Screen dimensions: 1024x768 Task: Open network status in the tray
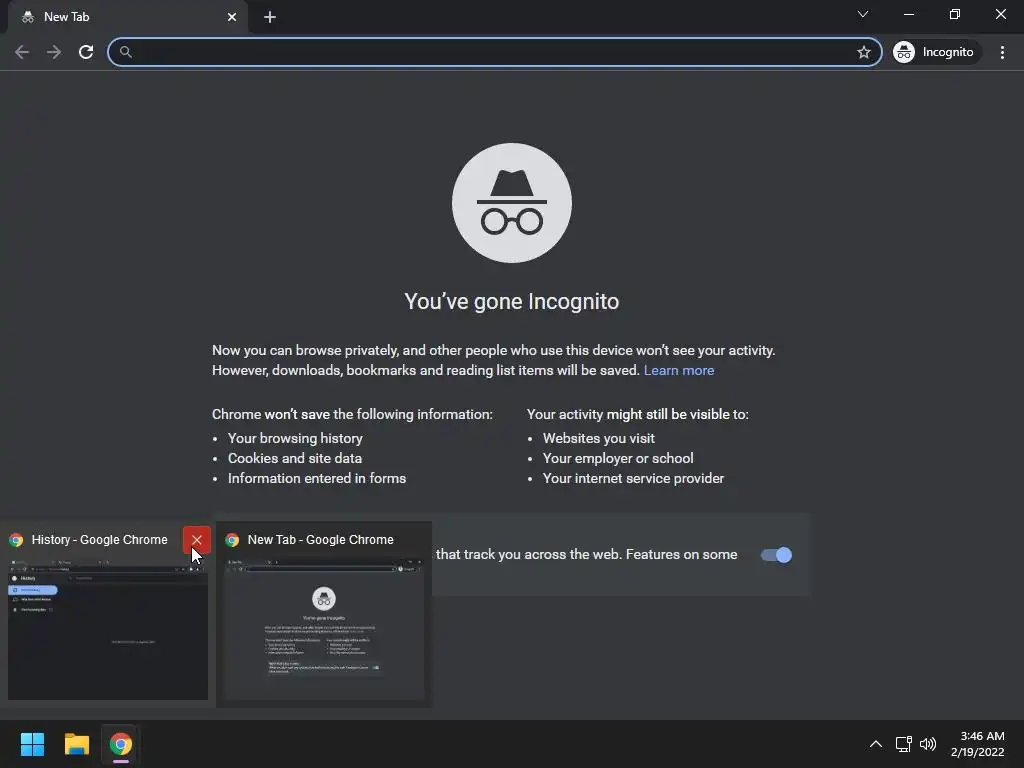[903, 744]
